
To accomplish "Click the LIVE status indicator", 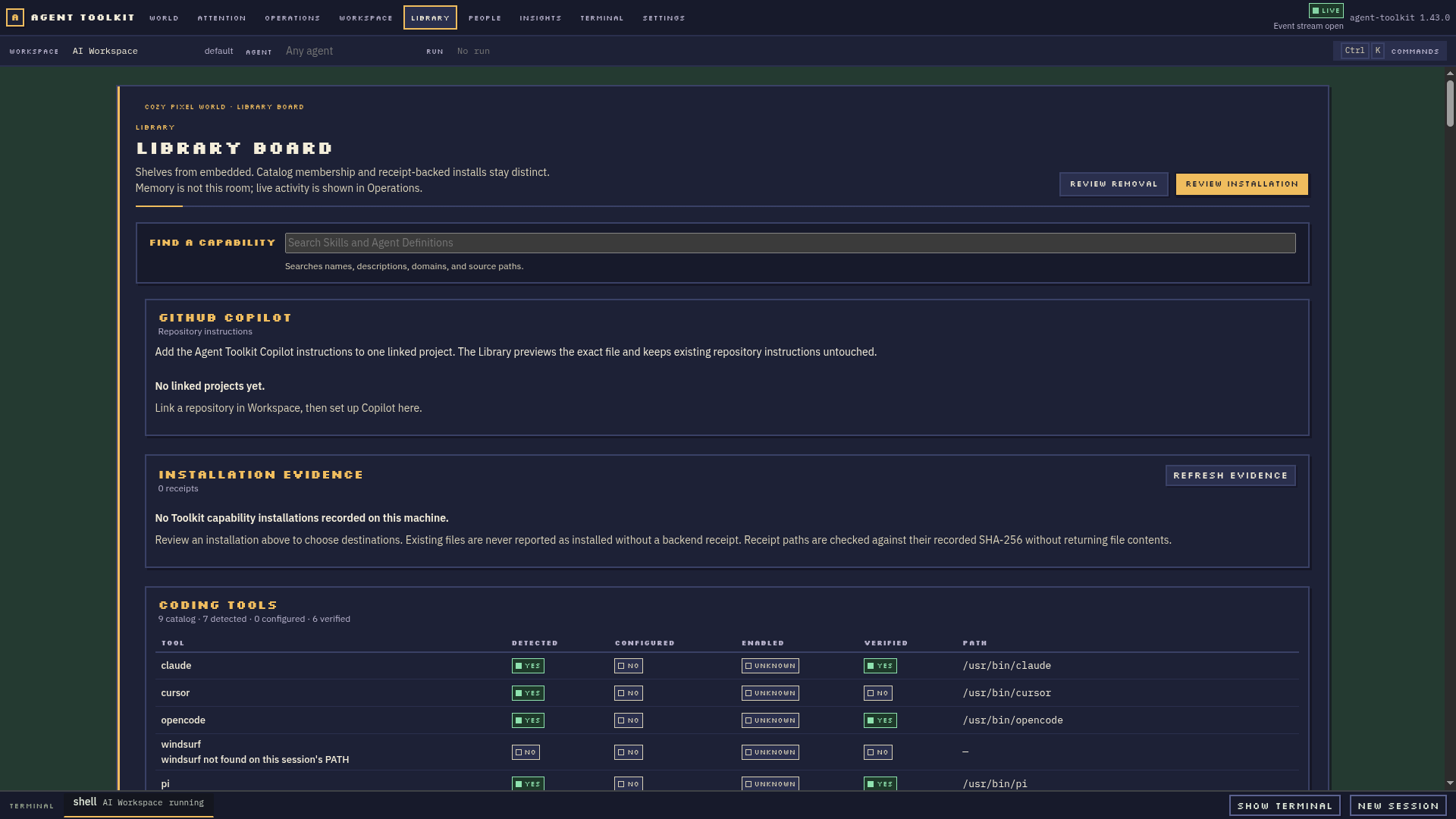I will click(1326, 11).
